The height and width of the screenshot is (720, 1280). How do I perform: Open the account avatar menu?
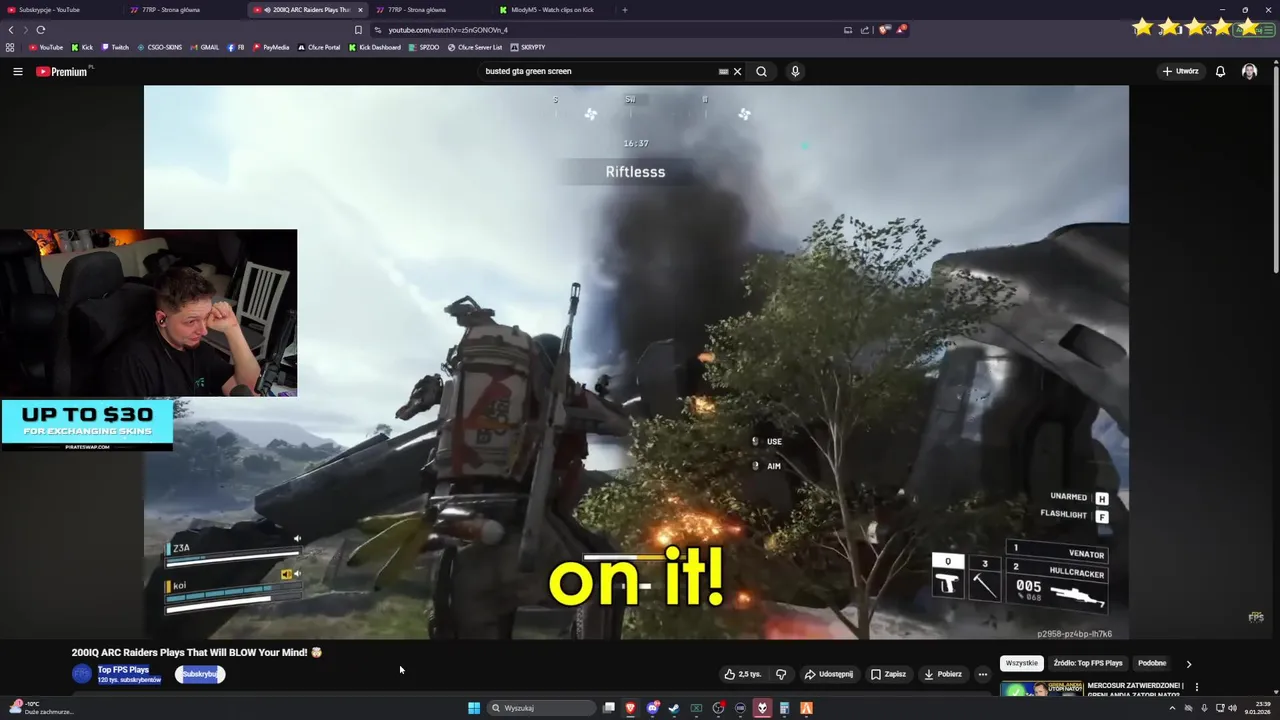[1249, 71]
